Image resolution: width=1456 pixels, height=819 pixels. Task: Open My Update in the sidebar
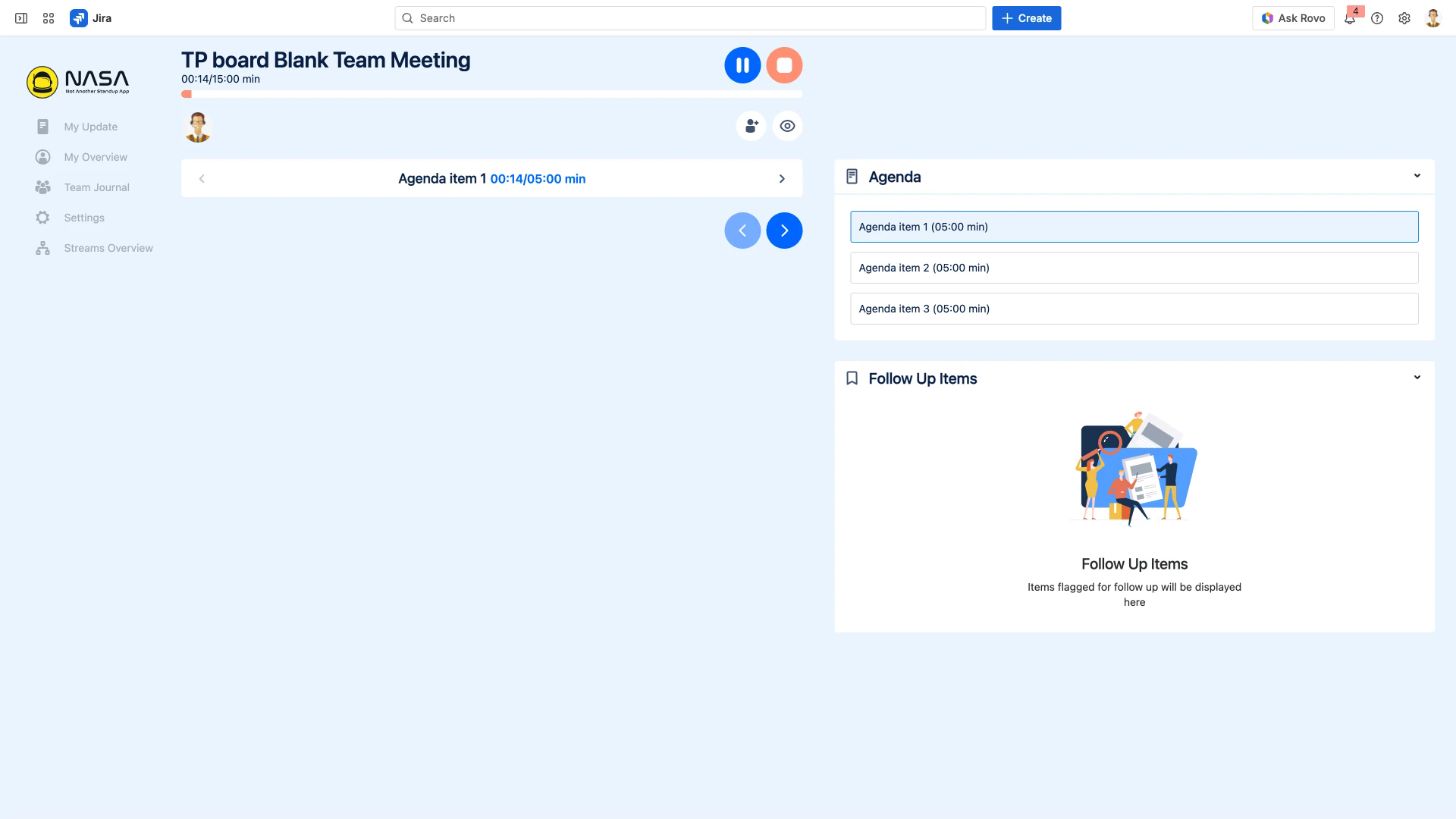tap(91, 127)
